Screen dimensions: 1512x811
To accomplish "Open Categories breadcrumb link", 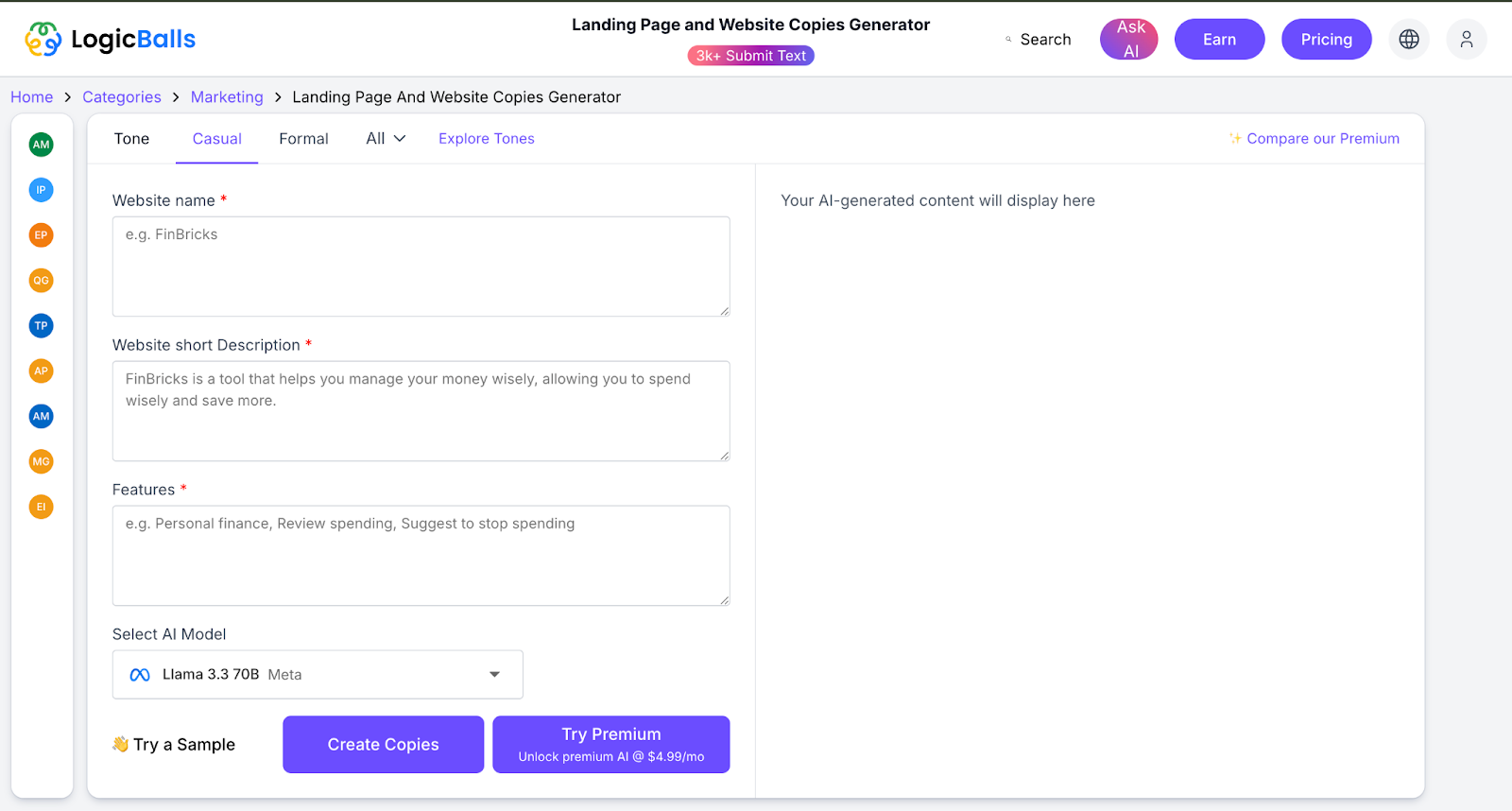I will pyautogui.click(x=122, y=97).
